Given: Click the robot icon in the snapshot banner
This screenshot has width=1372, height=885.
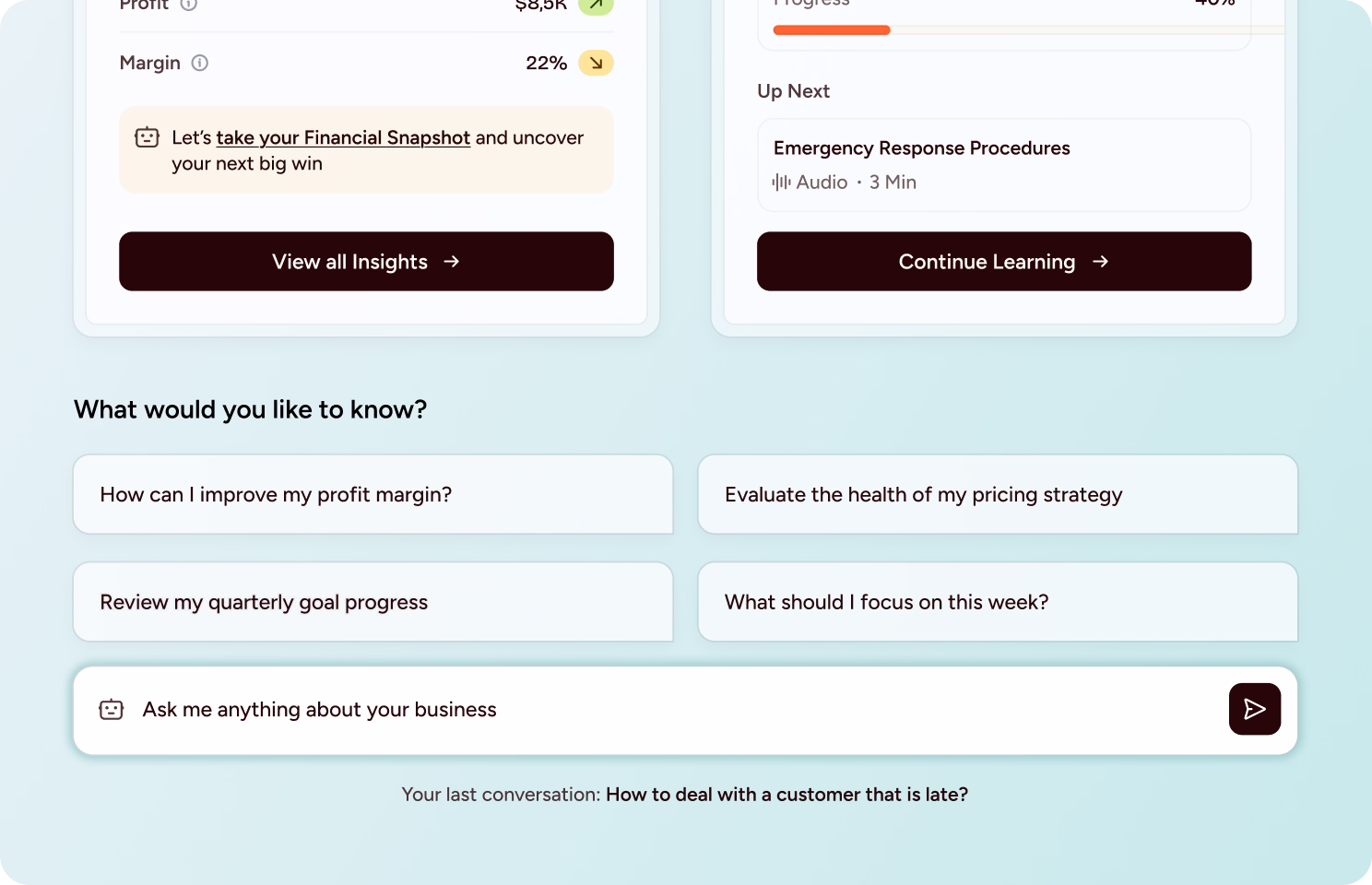Looking at the screenshot, I should 147,137.
